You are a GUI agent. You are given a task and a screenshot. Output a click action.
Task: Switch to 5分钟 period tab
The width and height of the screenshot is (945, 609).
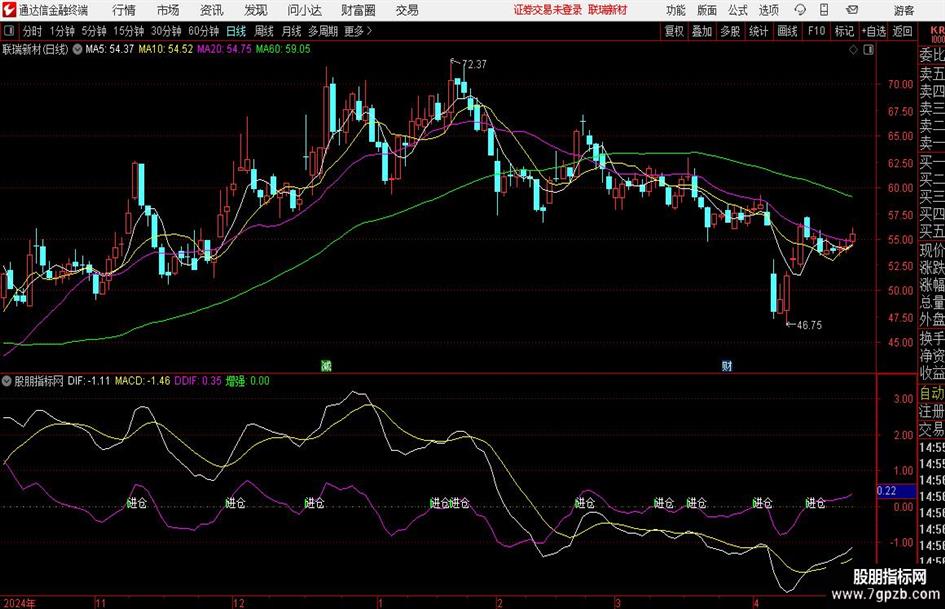coord(94,31)
